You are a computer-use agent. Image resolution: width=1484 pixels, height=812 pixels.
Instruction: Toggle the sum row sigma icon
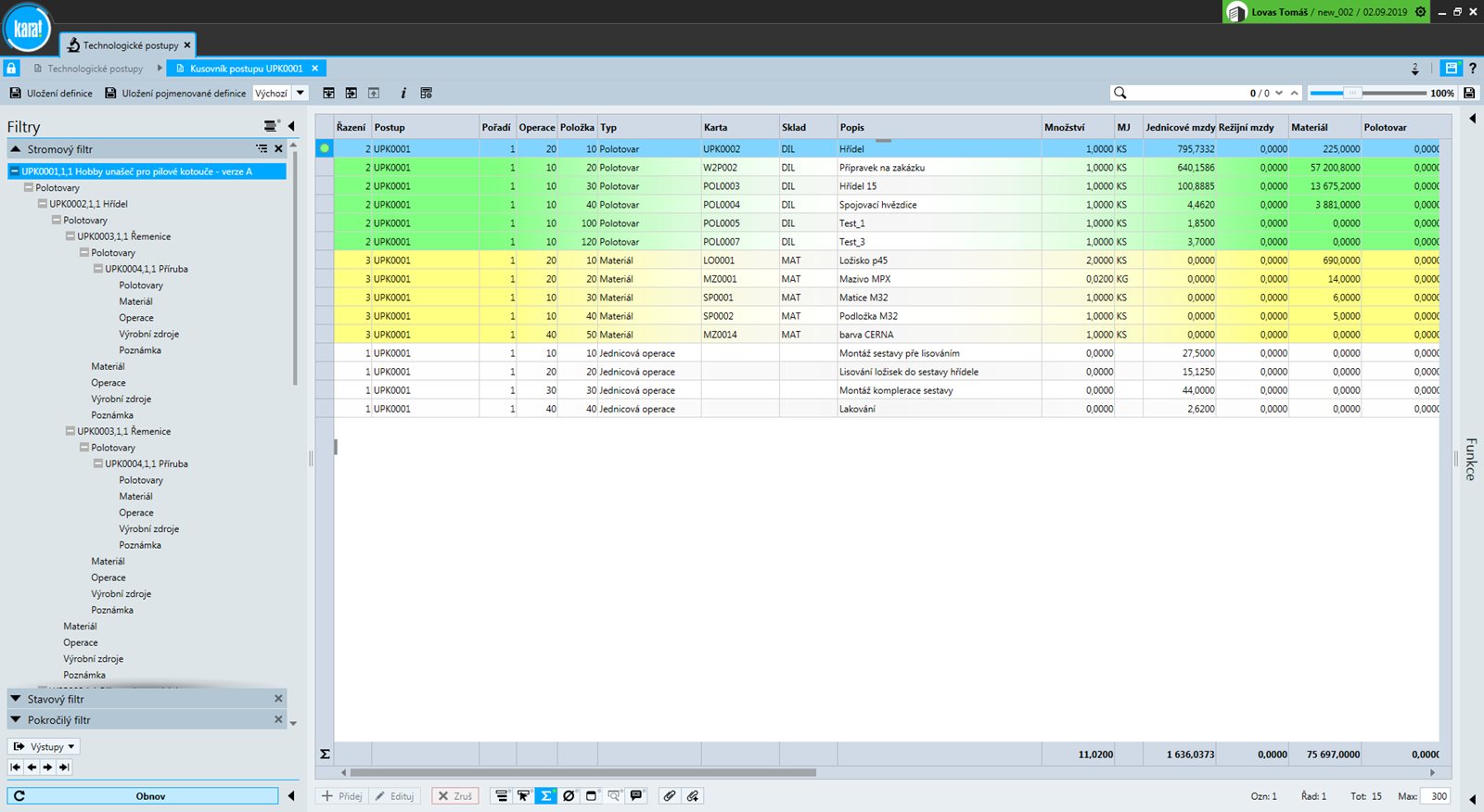[546, 796]
